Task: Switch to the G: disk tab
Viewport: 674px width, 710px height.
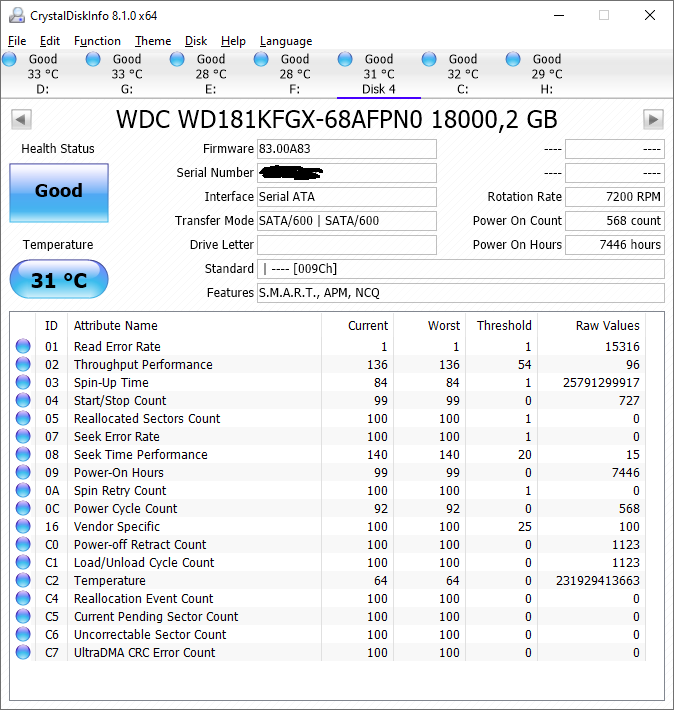Action: [127, 74]
